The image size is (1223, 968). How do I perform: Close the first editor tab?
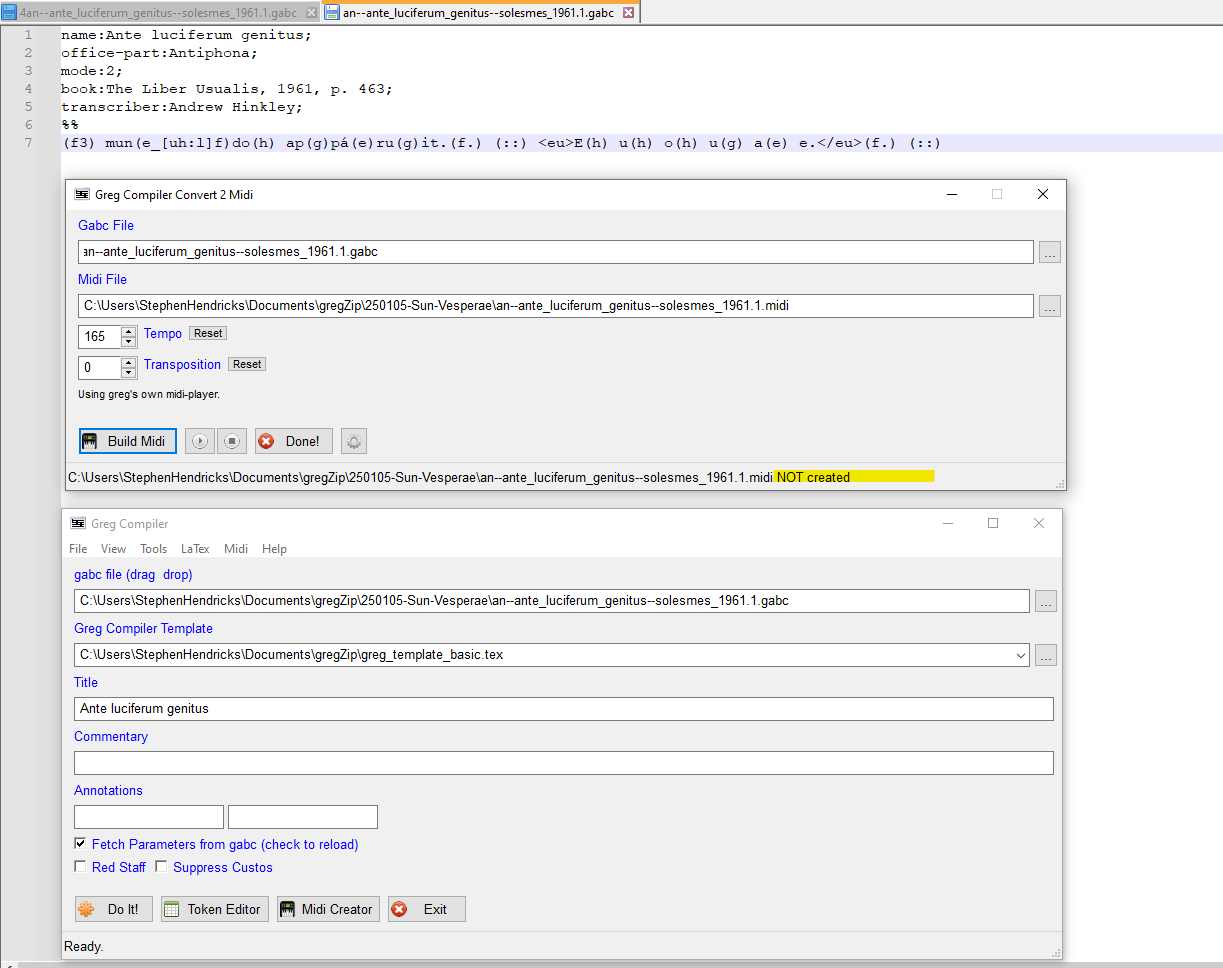[310, 13]
